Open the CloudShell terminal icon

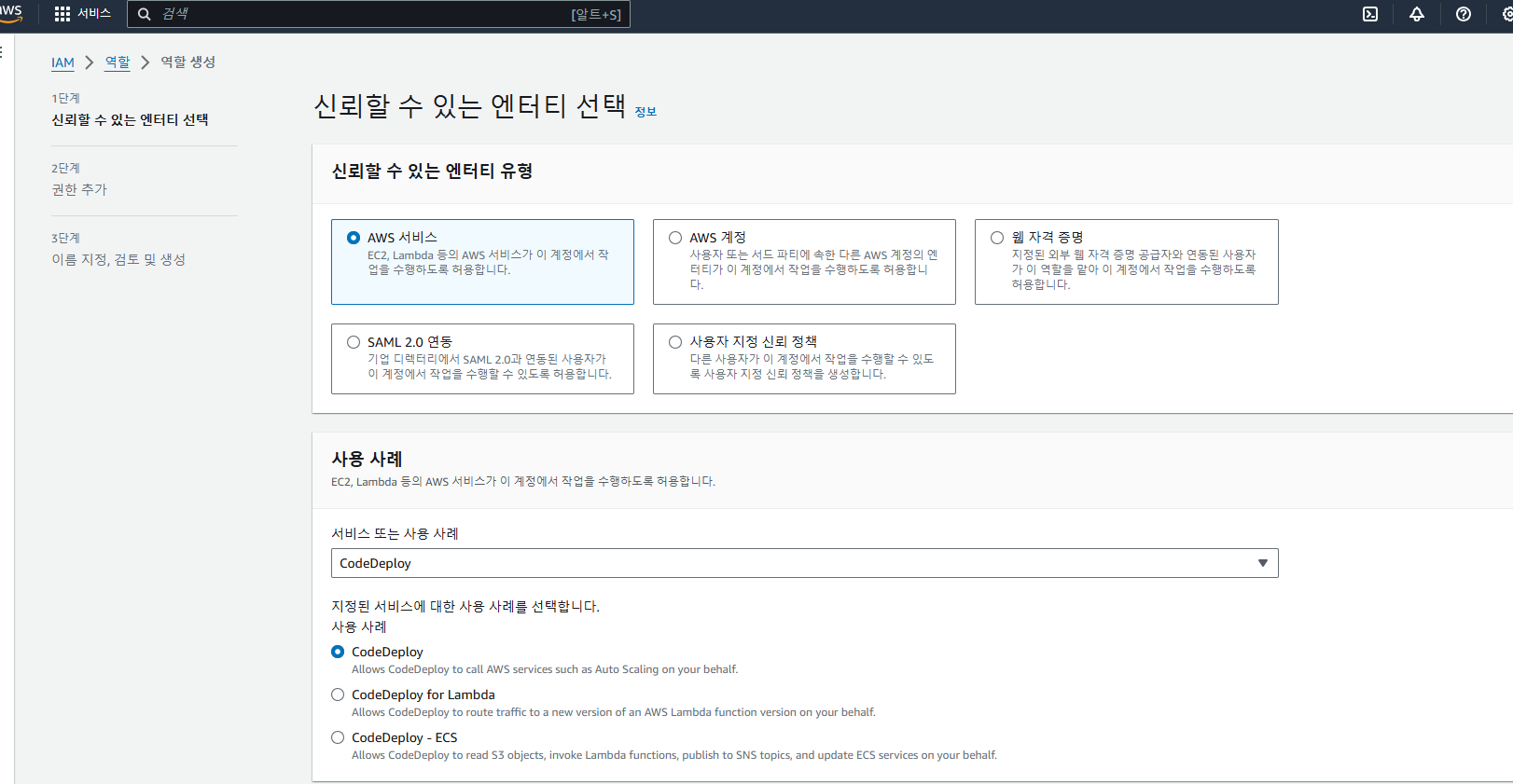1370,14
